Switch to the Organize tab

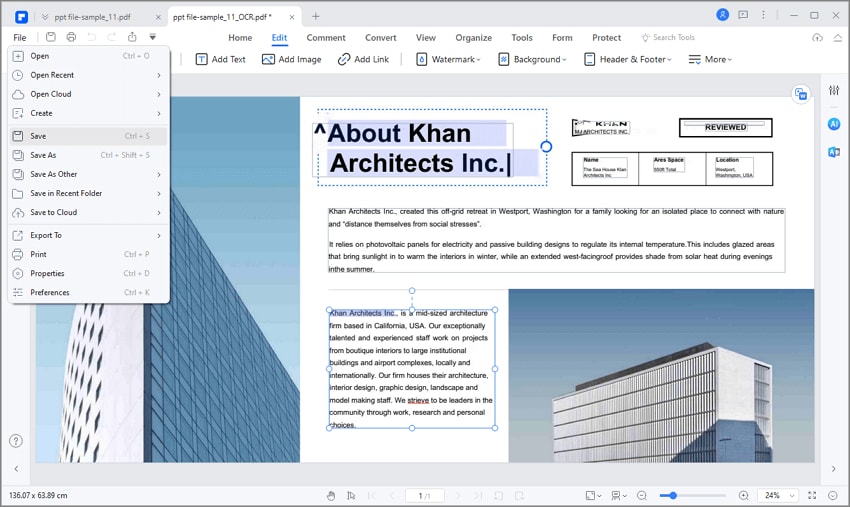473,37
